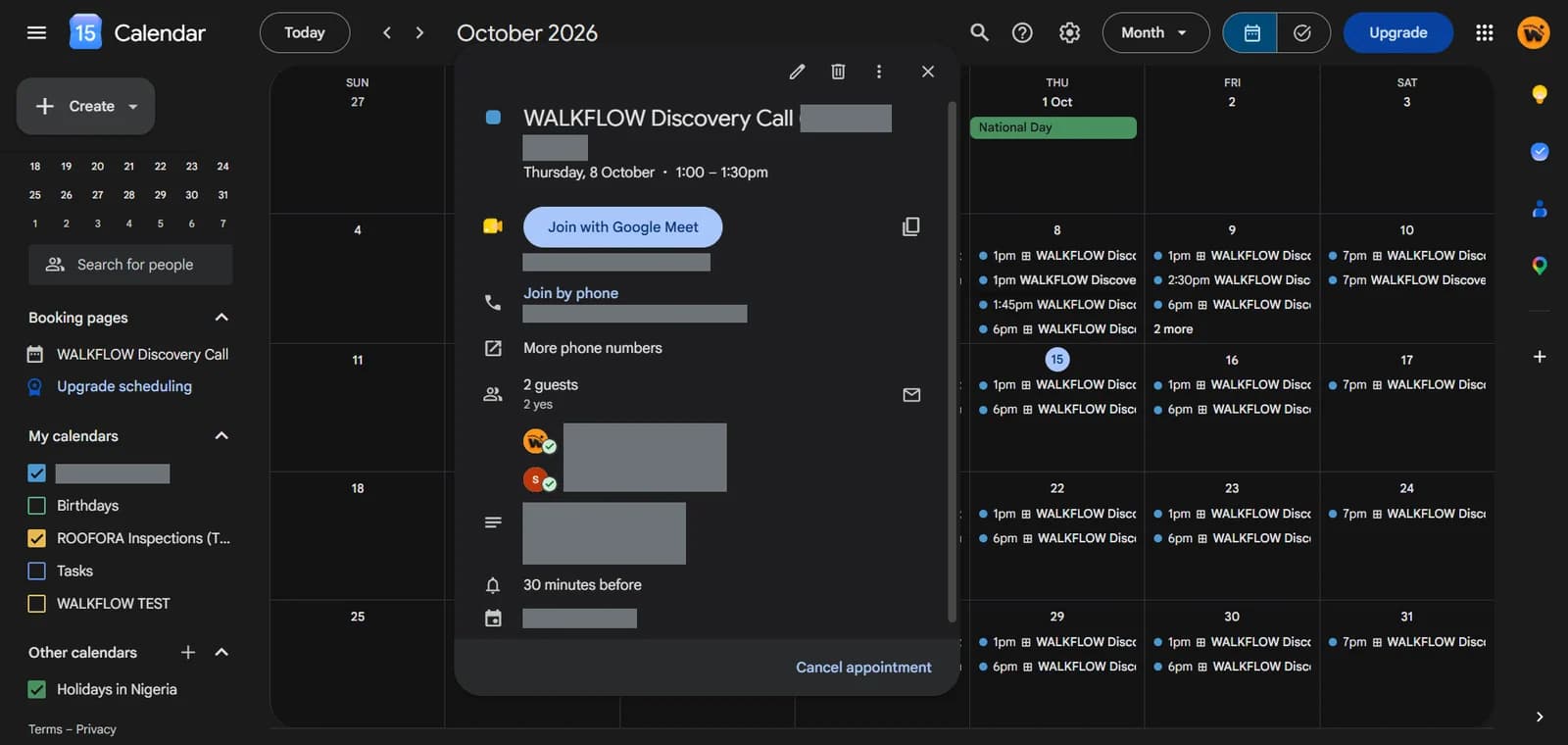Edit the event with pencil icon
The width and height of the screenshot is (1568, 745).
click(797, 72)
